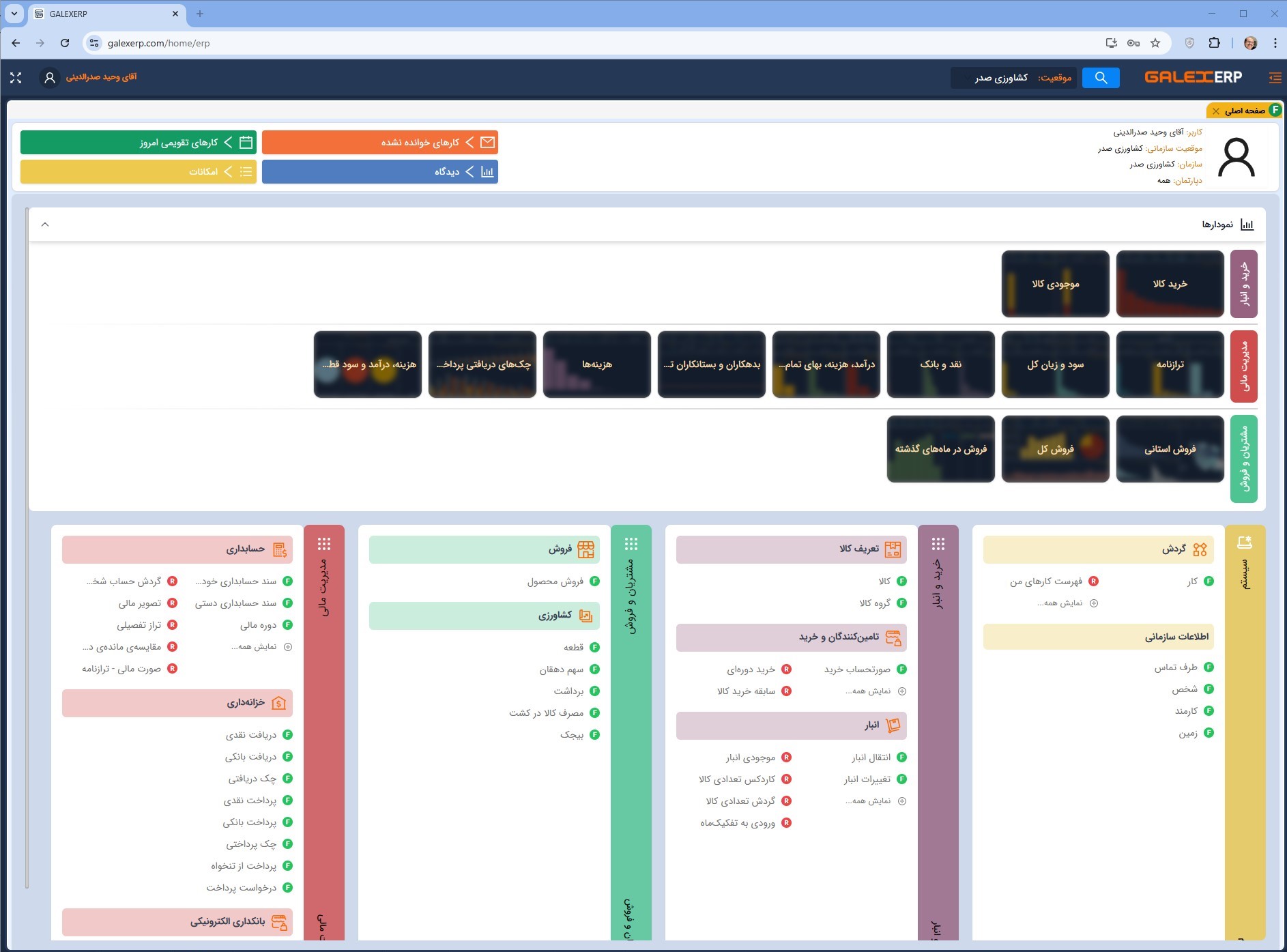Open the درخواست پرداخت link
The width and height of the screenshot is (1287, 952).
(x=249, y=888)
